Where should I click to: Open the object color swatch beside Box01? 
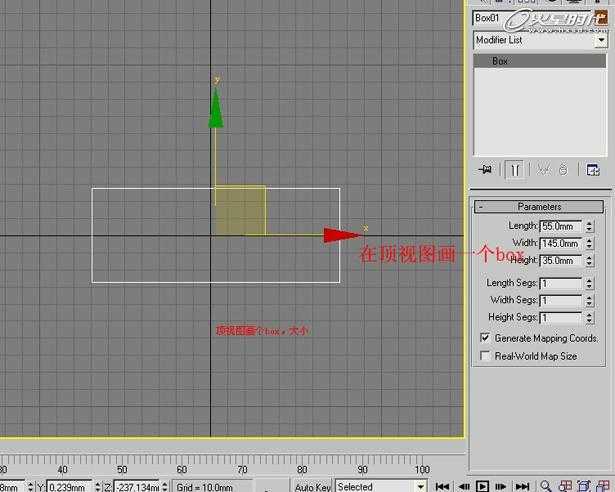pyautogui.click(x=601, y=18)
